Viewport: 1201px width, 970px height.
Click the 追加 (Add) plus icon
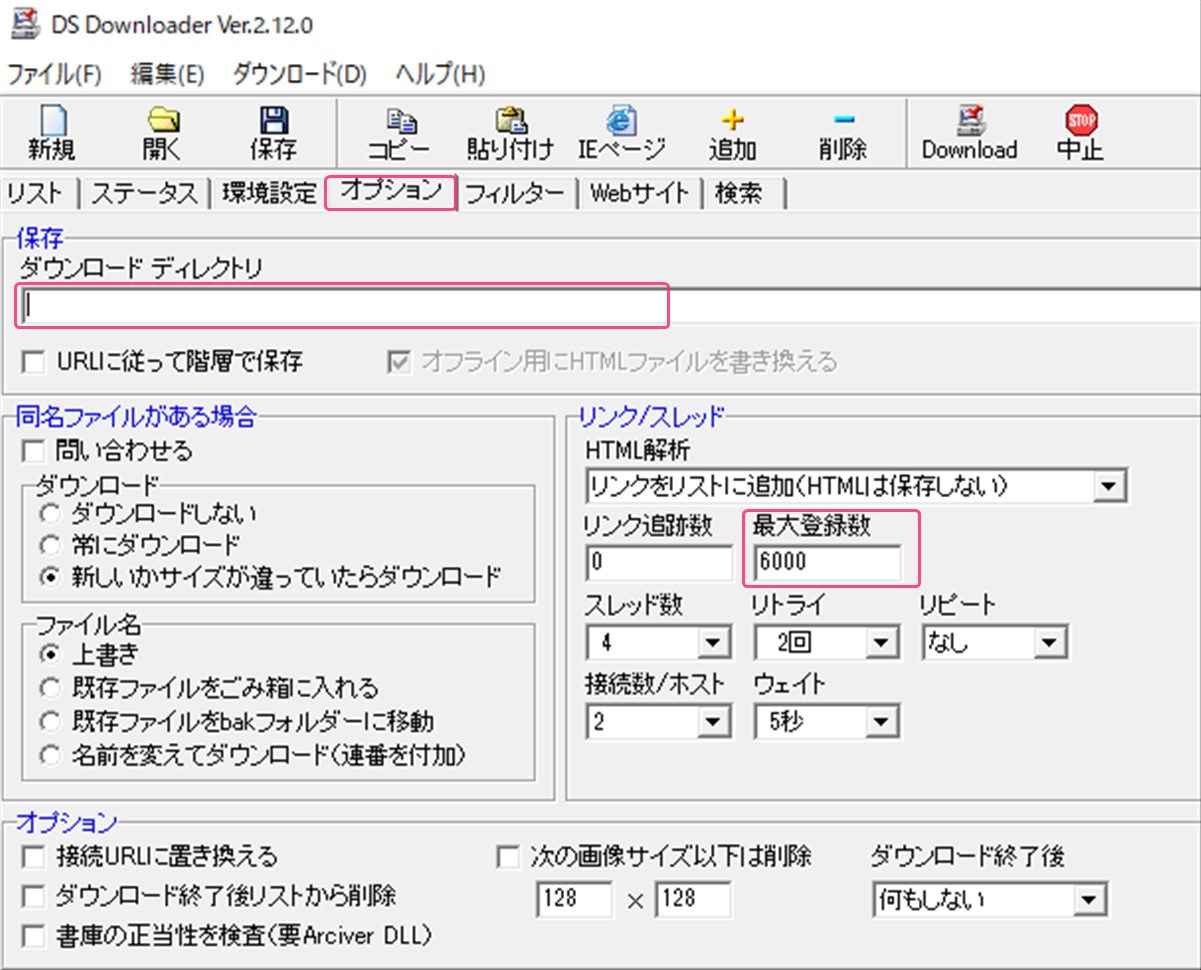733,120
